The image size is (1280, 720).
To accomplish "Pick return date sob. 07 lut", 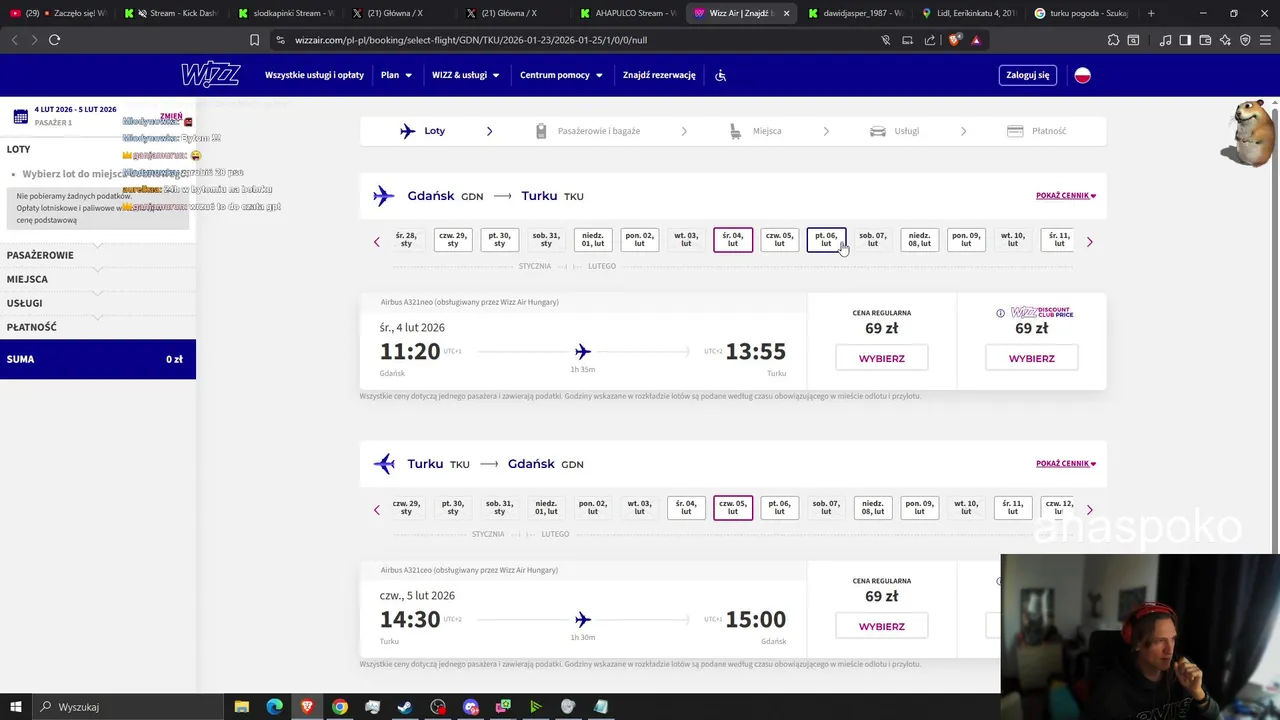I will pos(826,508).
